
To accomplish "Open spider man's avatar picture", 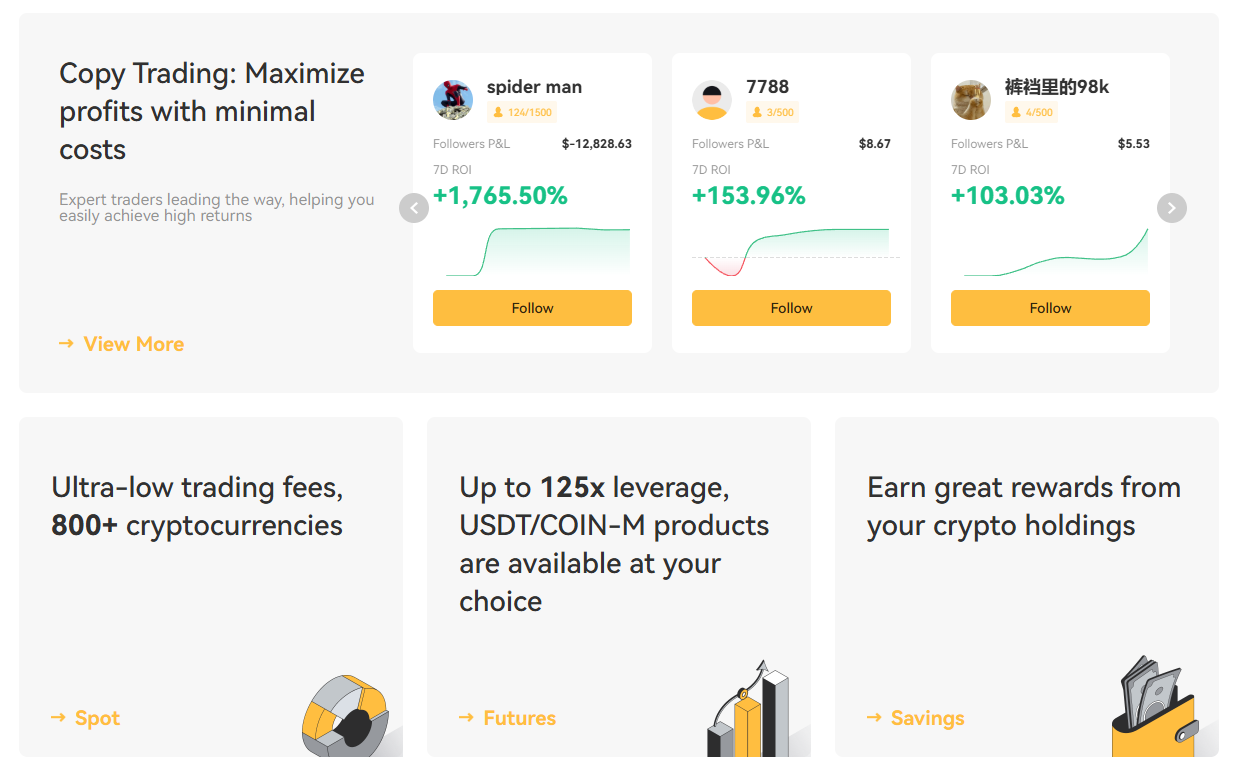I will [453, 100].
